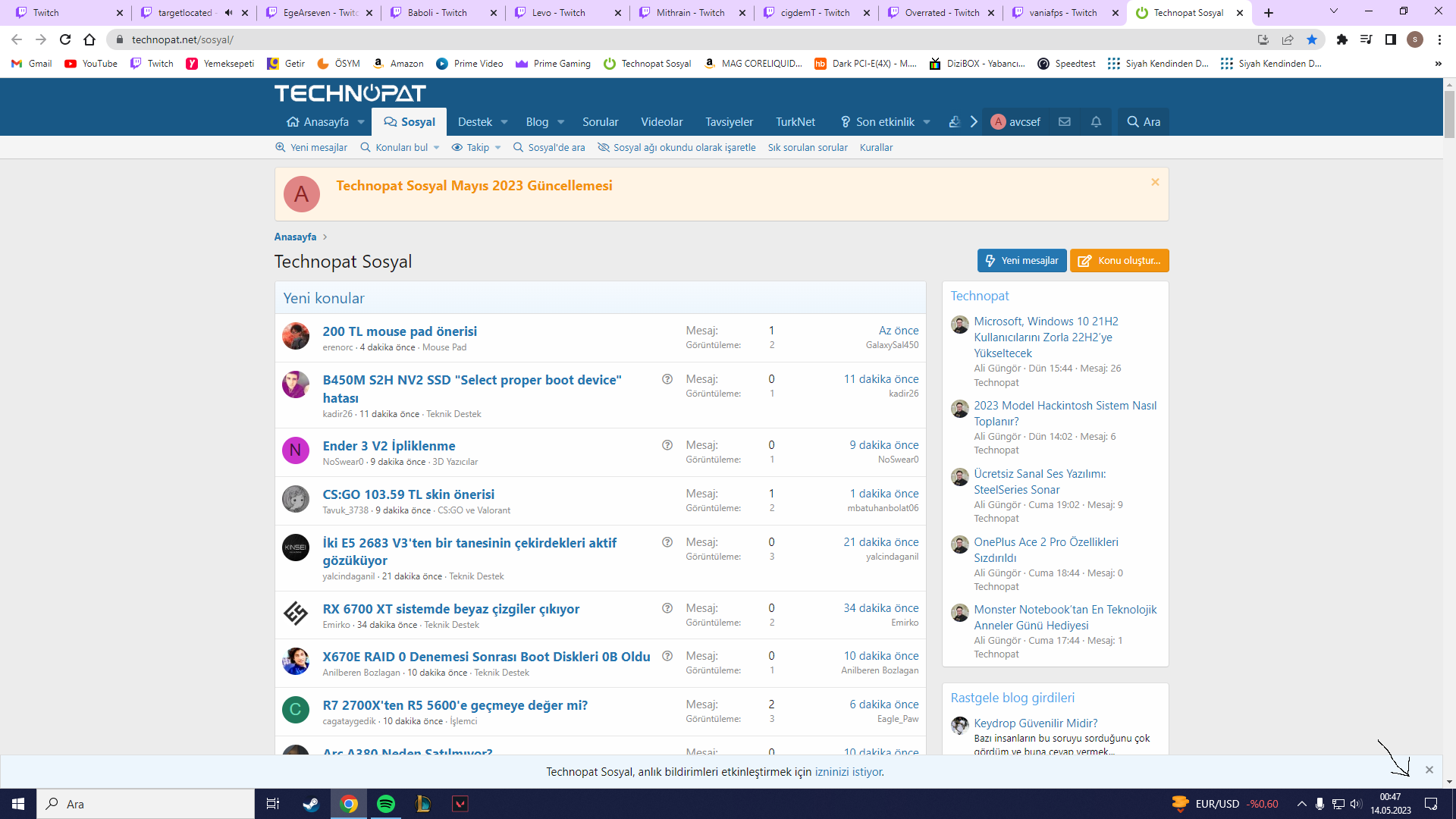Switch to the Overrated Twitch tab
The width and height of the screenshot is (1456, 819).
pyautogui.click(x=941, y=13)
